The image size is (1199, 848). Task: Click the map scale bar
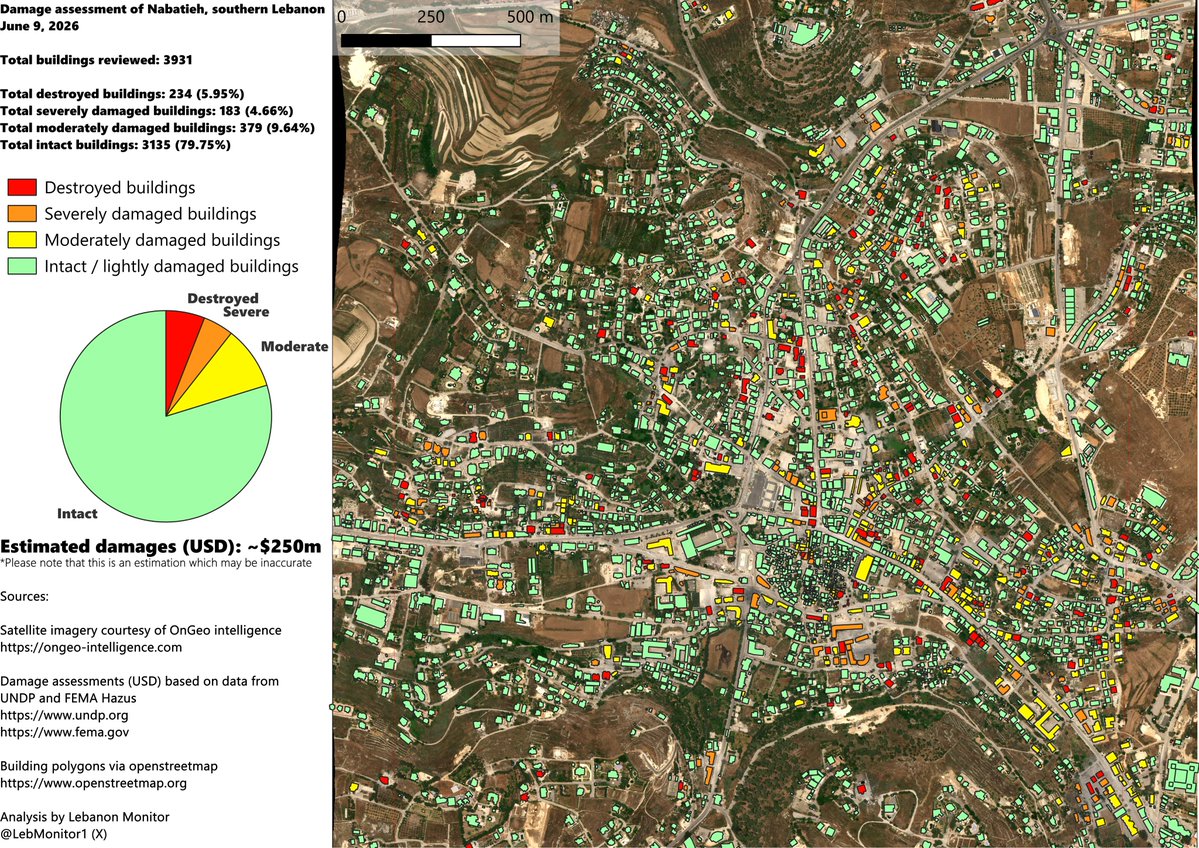click(431, 41)
